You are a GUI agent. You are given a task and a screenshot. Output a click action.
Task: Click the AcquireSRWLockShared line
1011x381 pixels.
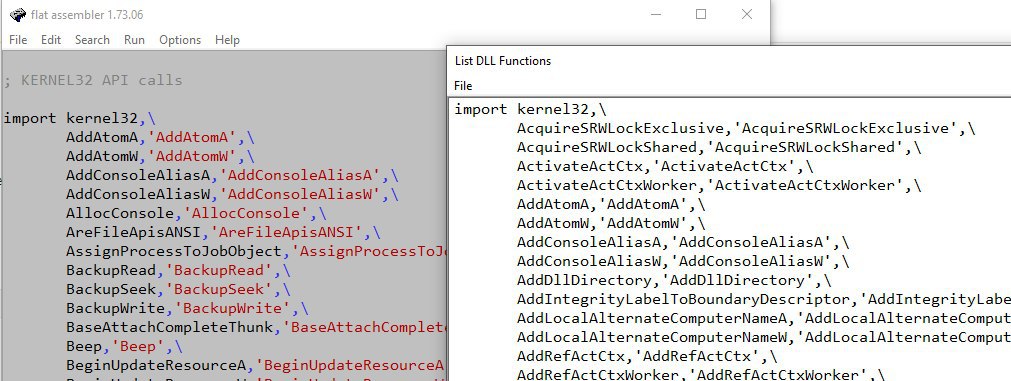pyautogui.click(x=719, y=147)
